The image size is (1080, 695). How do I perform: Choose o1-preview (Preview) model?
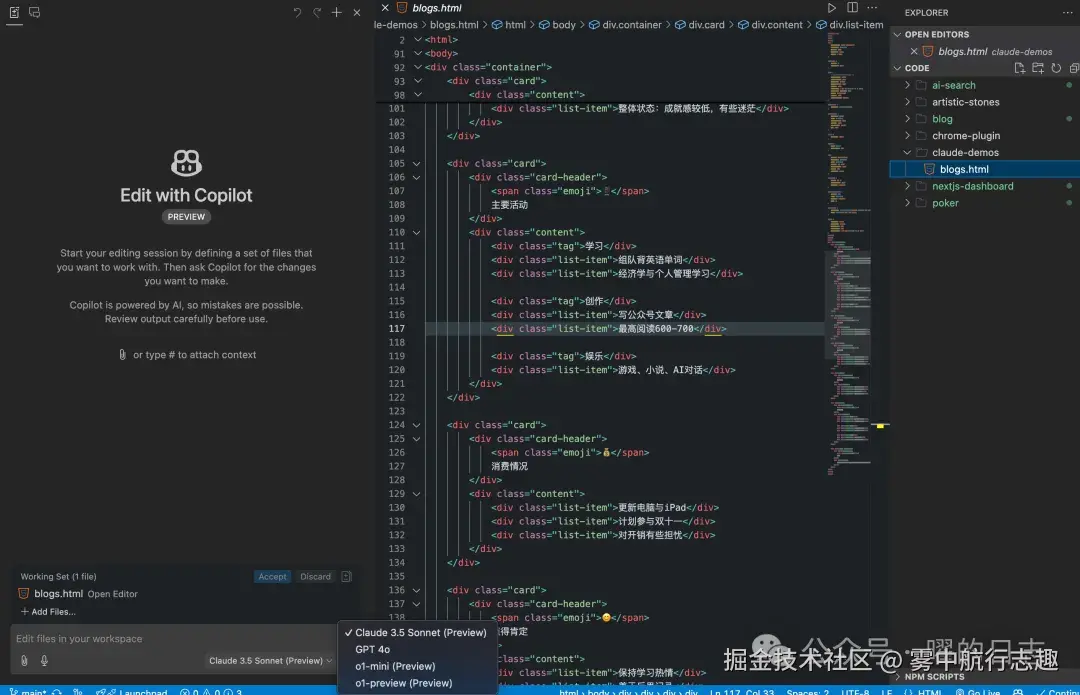tap(416, 683)
